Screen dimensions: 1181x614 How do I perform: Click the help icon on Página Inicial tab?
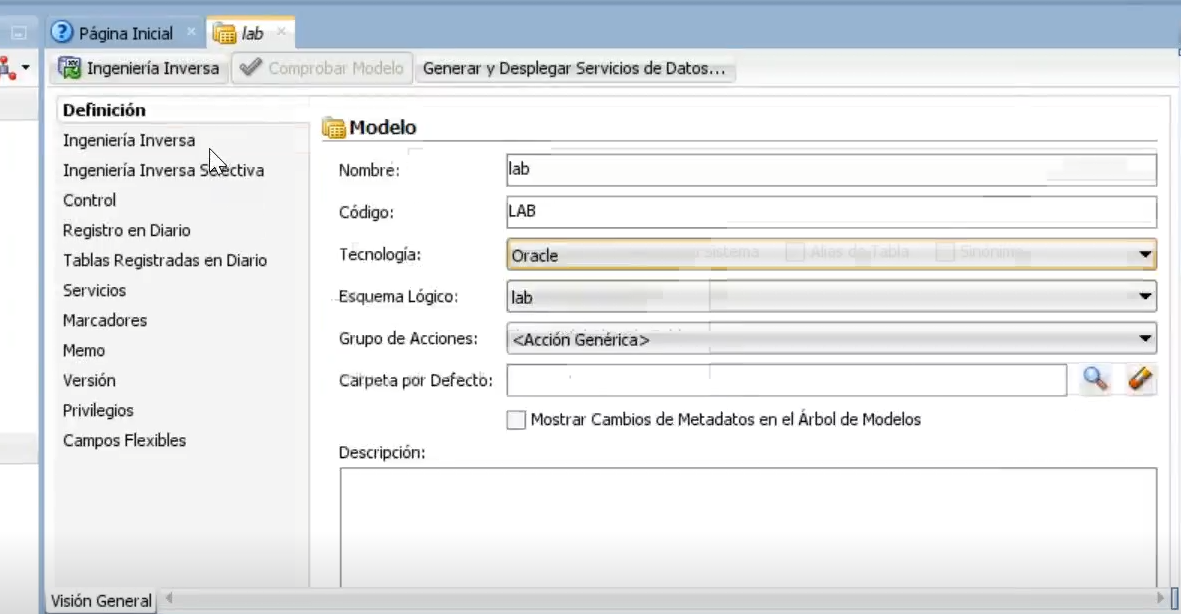pos(63,31)
